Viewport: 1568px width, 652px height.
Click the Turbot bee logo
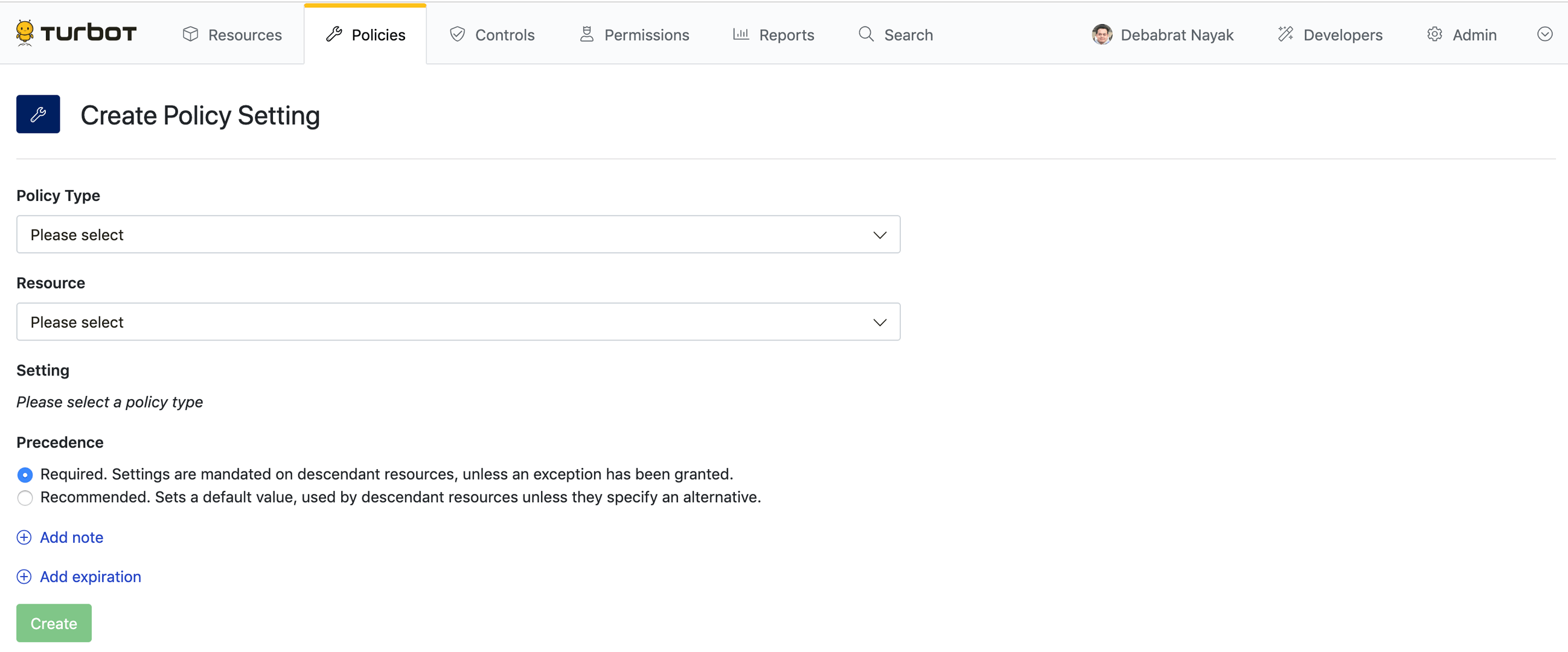click(x=24, y=33)
